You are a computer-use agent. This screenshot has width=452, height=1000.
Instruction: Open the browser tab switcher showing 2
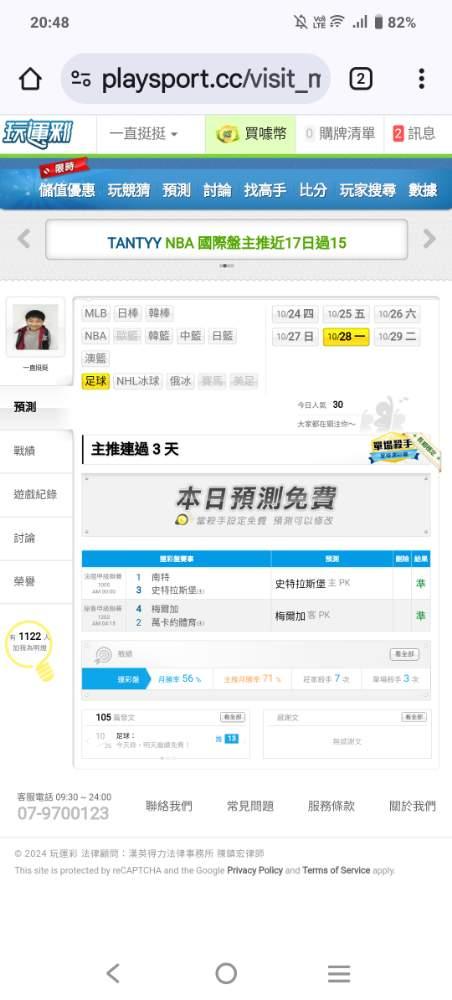coord(360,79)
